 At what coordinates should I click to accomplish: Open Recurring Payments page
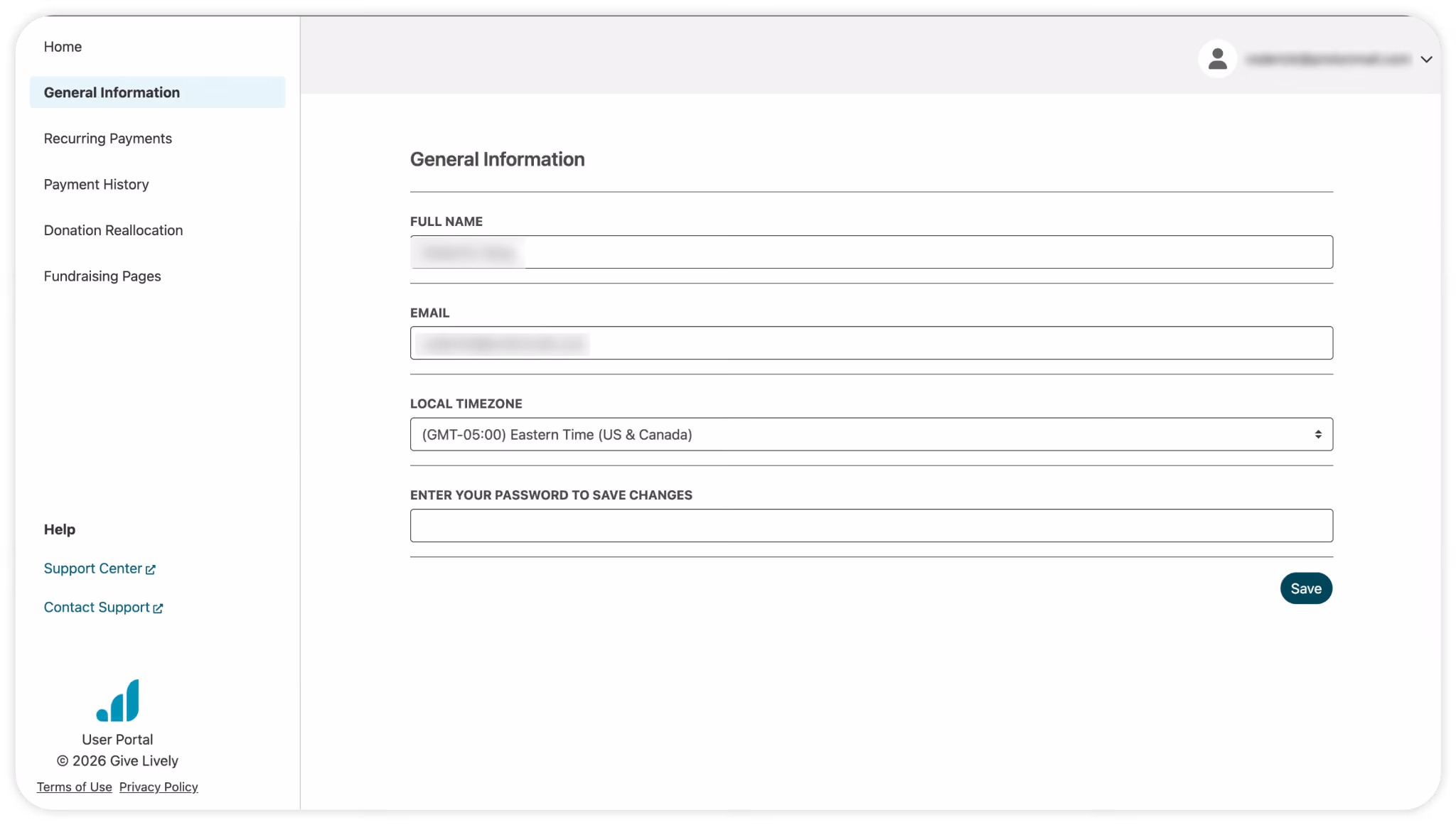(108, 139)
